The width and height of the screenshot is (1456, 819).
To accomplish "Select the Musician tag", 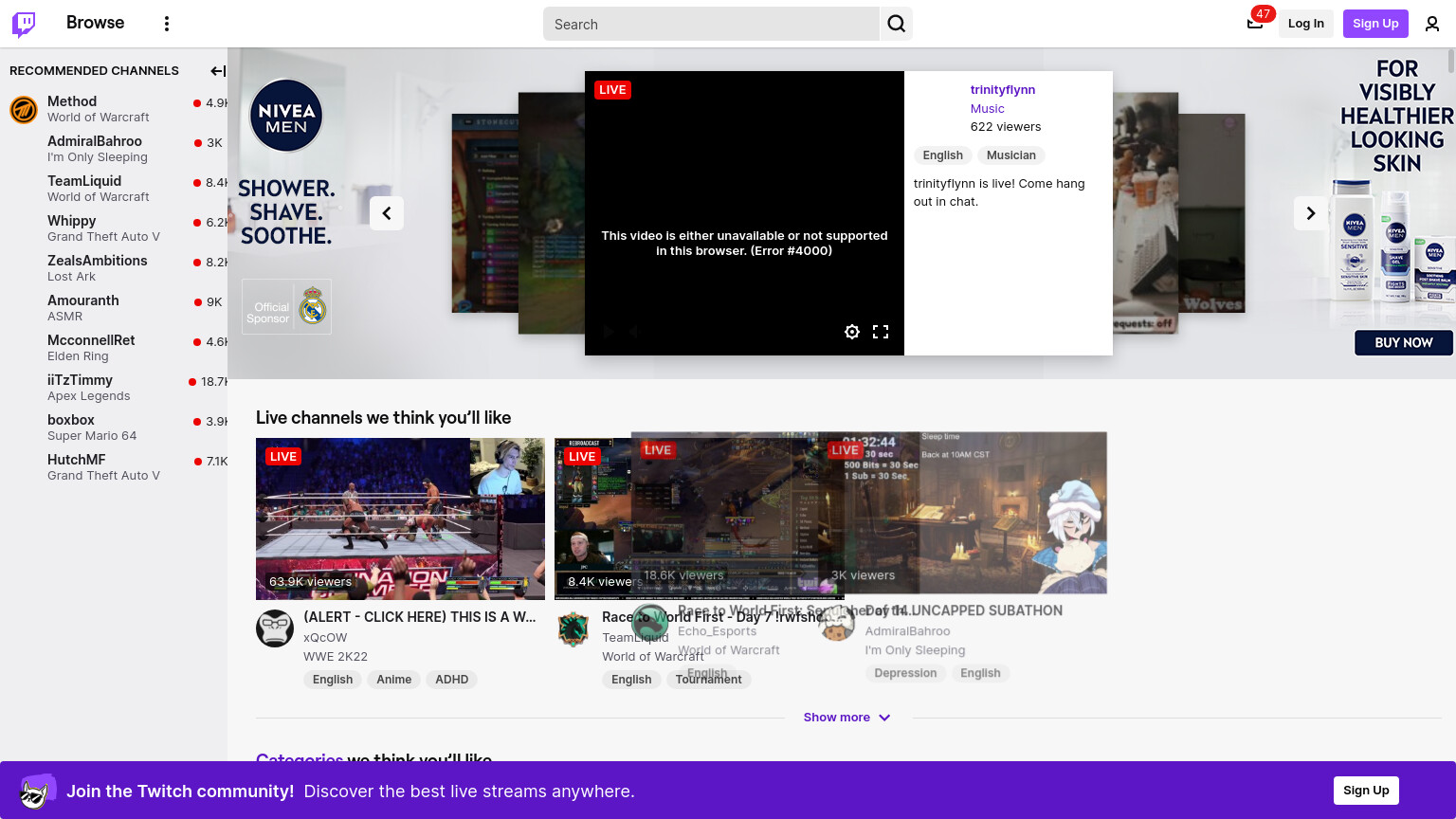I will (x=1010, y=155).
